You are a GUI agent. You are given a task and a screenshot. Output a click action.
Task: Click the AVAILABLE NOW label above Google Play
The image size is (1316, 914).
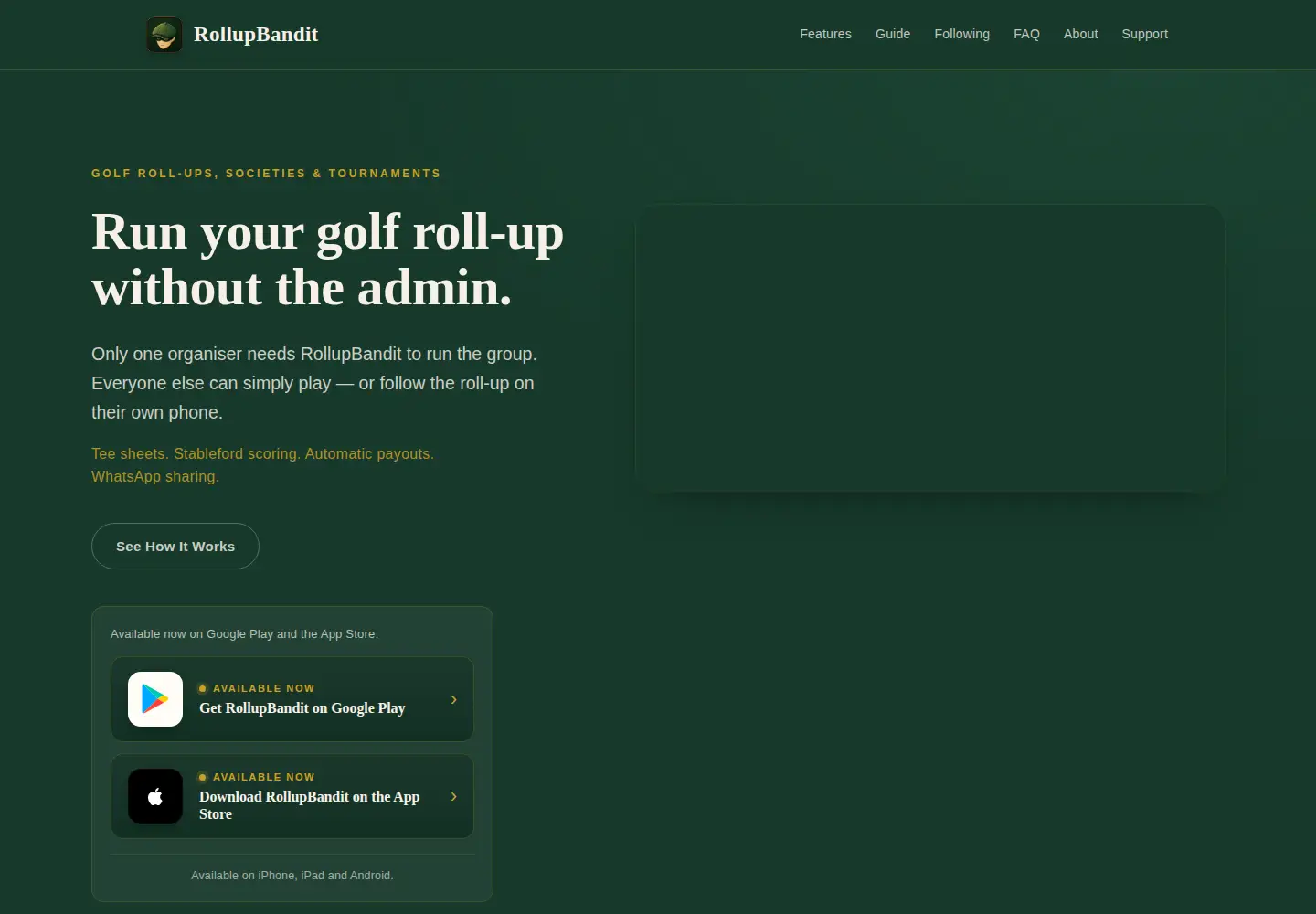pyautogui.click(x=263, y=688)
